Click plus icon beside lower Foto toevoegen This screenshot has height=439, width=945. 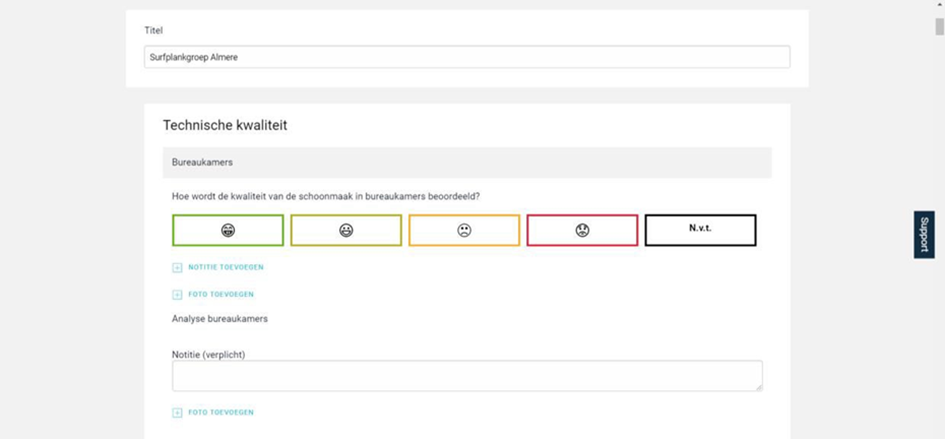(x=177, y=413)
